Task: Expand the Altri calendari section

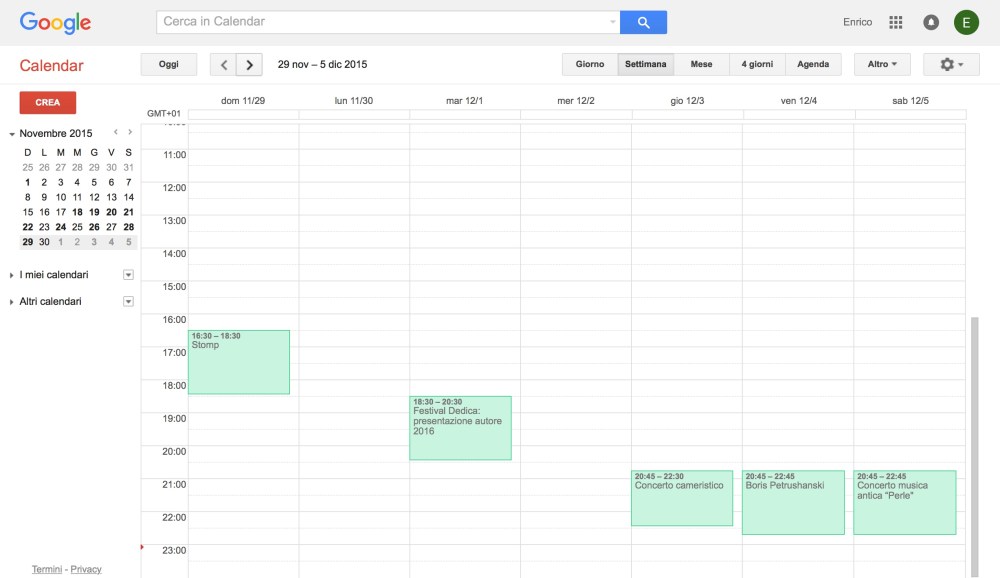Action: [x=11, y=302]
